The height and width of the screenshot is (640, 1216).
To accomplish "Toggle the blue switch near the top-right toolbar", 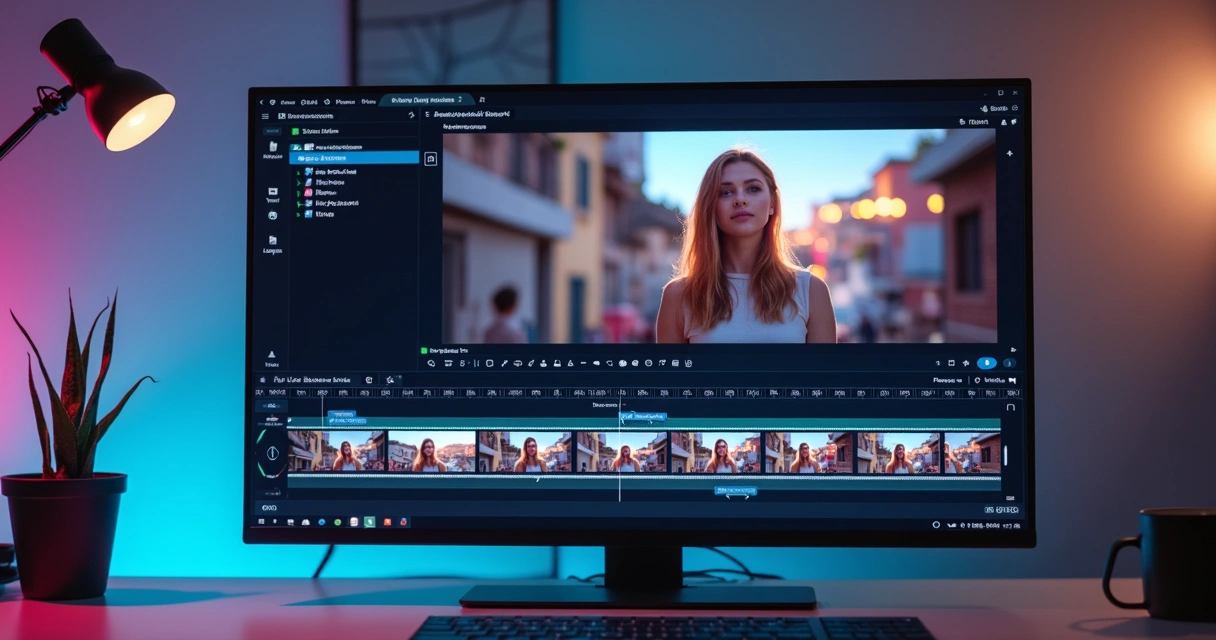I will (986, 363).
